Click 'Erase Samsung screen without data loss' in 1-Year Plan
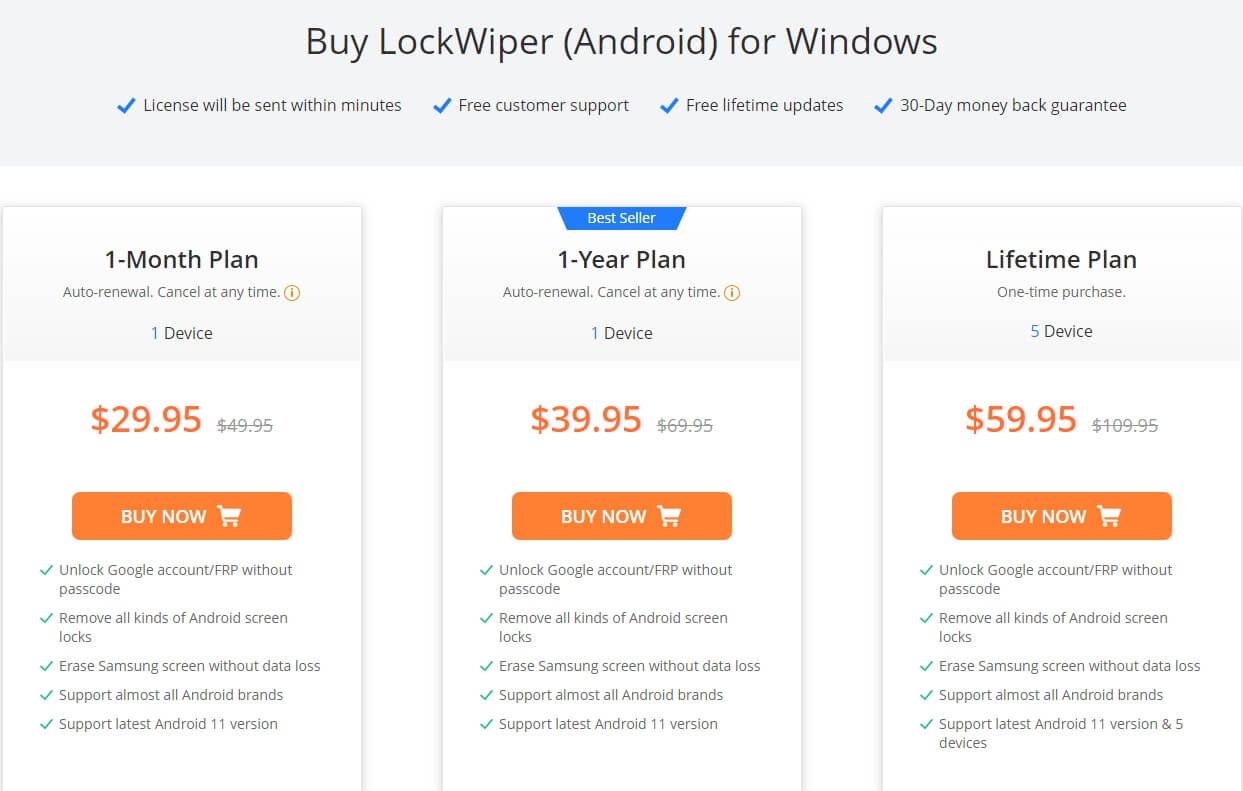 coord(629,666)
